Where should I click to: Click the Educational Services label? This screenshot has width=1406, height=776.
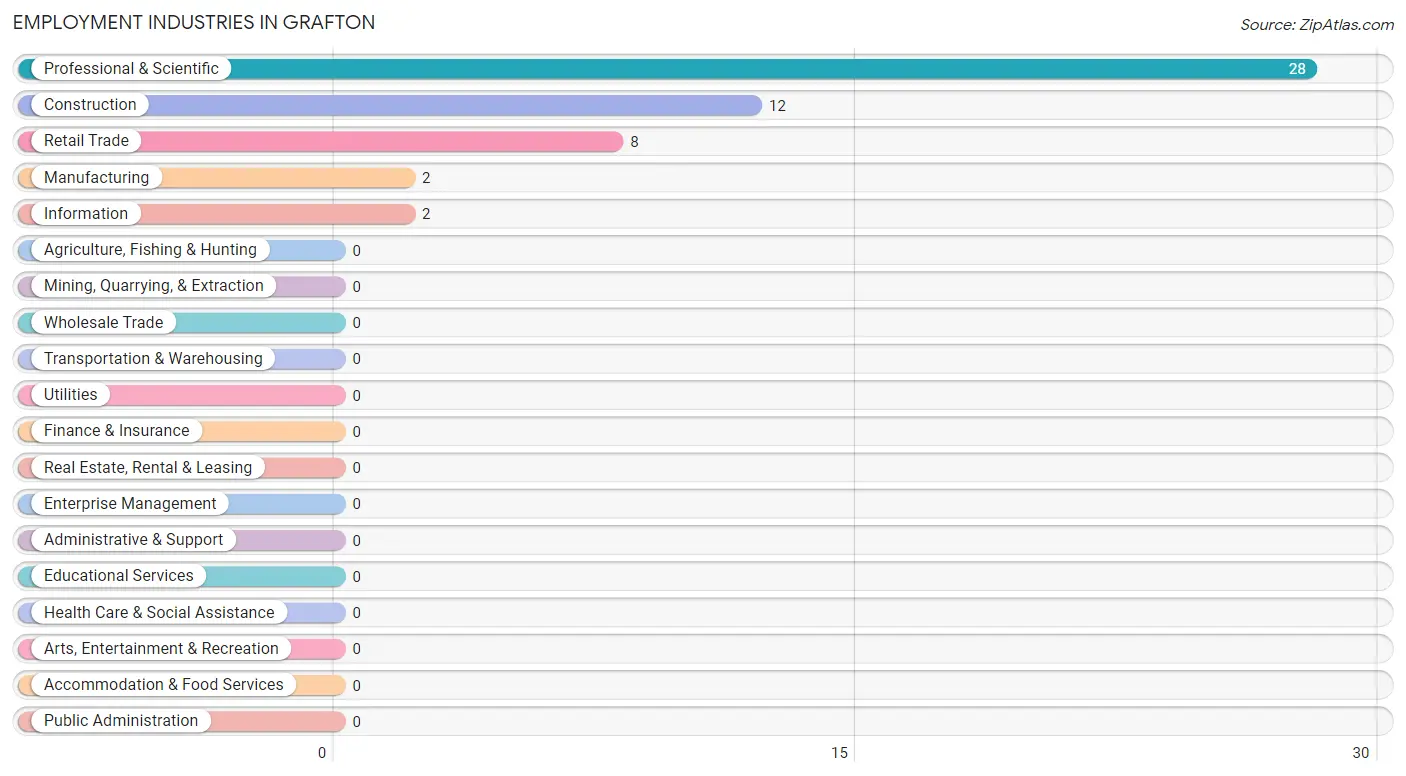click(119, 576)
